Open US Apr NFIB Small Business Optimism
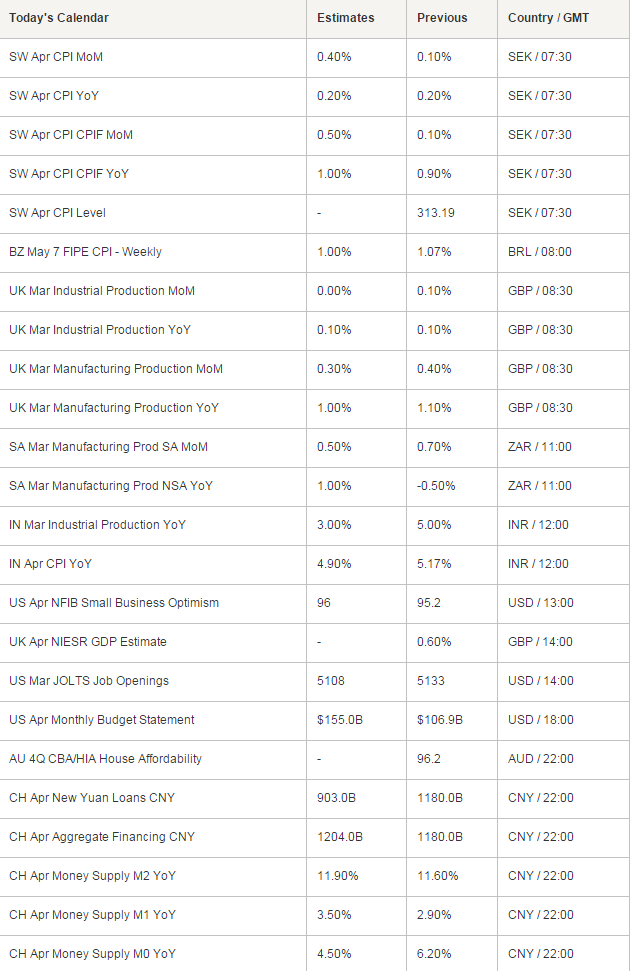 (114, 603)
